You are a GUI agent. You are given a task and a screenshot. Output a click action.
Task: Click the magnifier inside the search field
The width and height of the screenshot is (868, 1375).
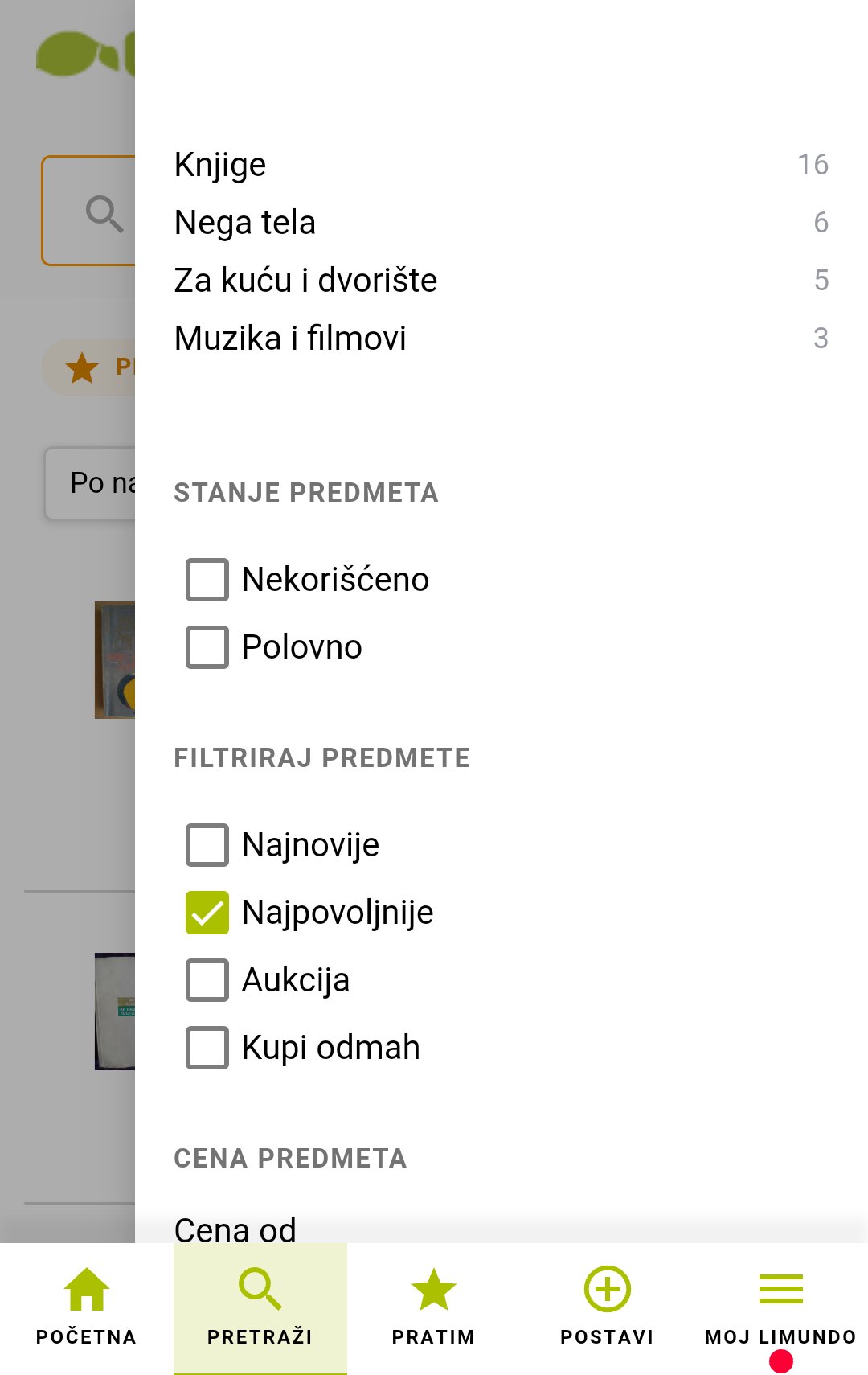pos(103,213)
